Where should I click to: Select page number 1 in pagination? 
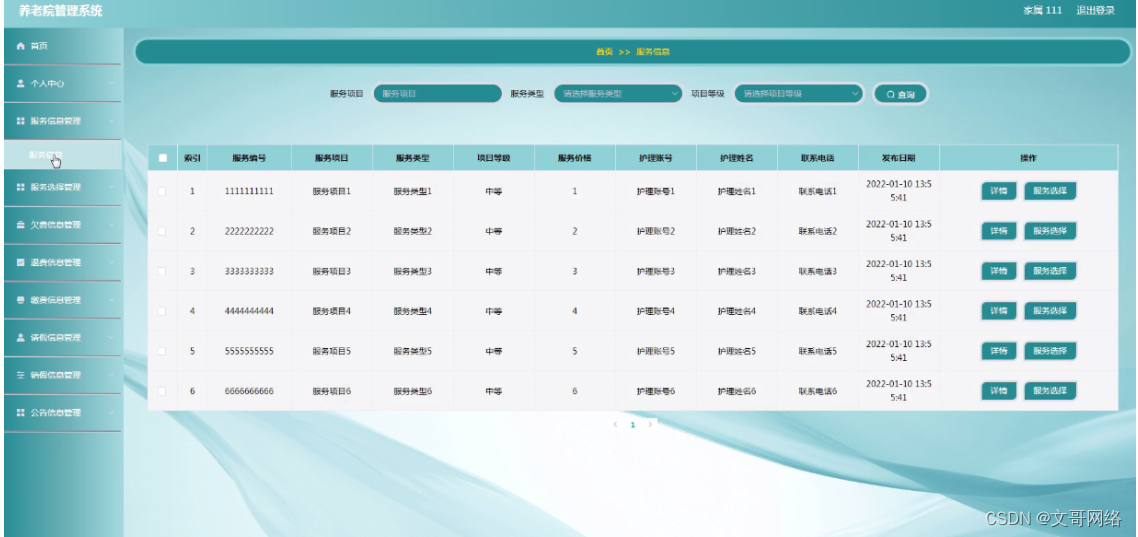pyautogui.click(x=633, y=425)
